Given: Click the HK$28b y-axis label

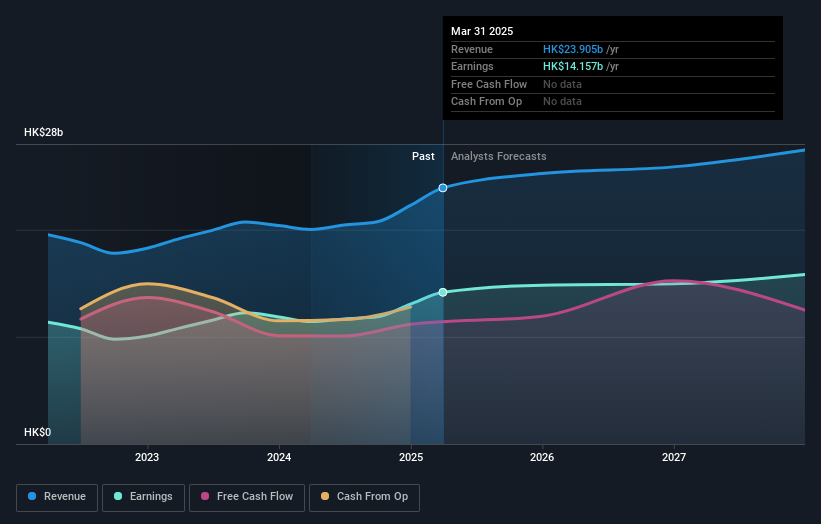Looking at the screenshot, I should tap(43, 132).
